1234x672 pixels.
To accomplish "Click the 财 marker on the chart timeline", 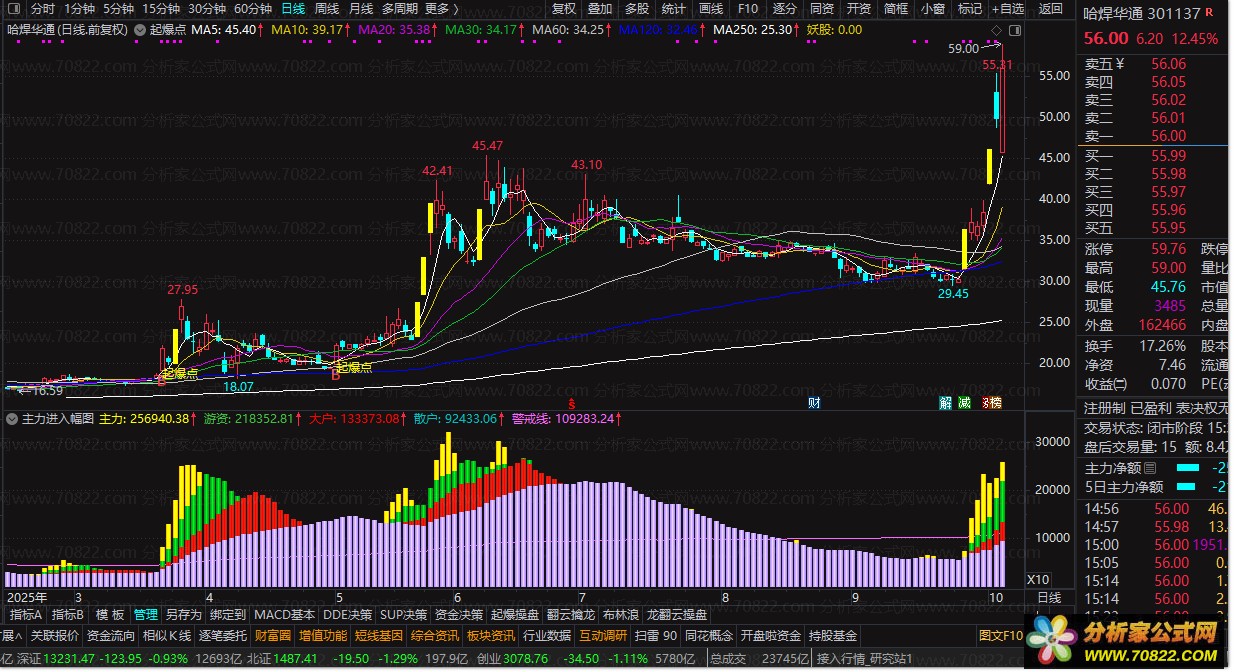I will pos(814,403).
